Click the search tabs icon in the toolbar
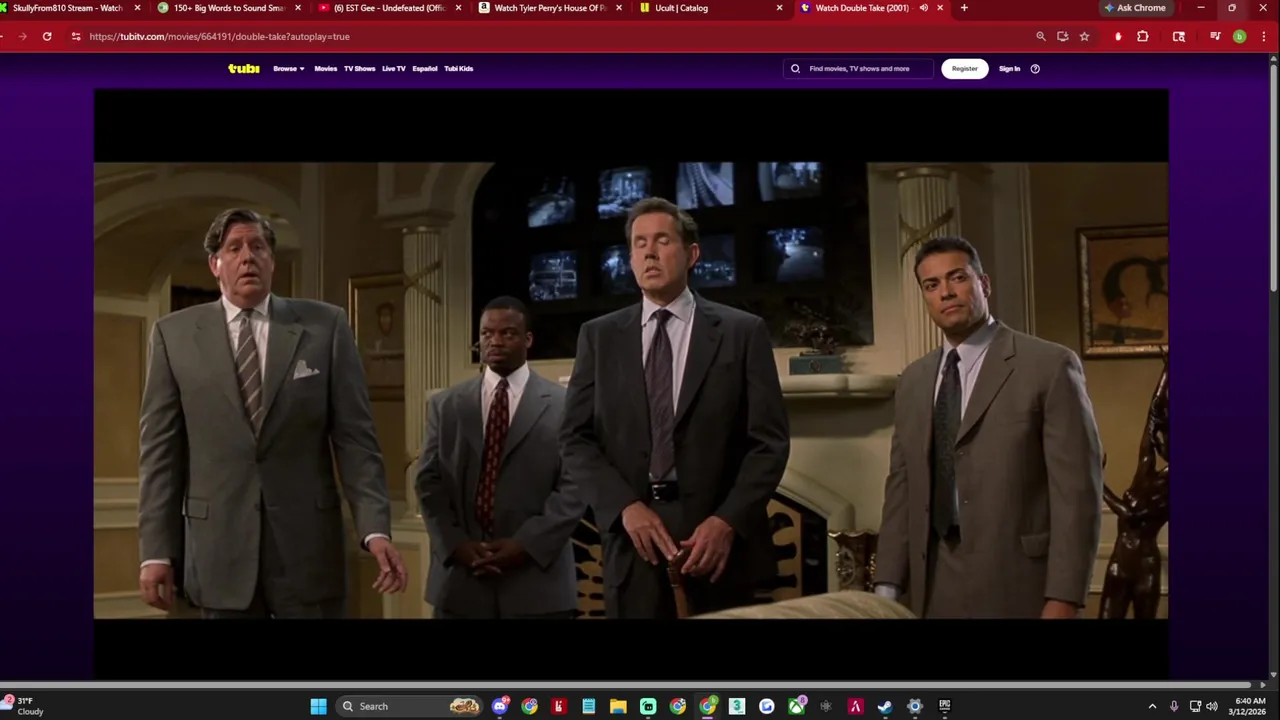Screen dimensions: 1280x720 click(x=1179, y=36)
